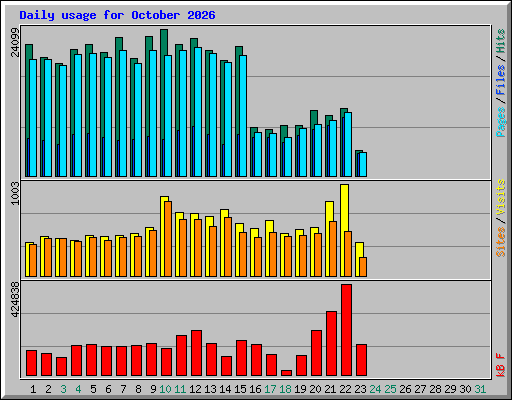Click the y-axis value 1003

click(15, 193)
